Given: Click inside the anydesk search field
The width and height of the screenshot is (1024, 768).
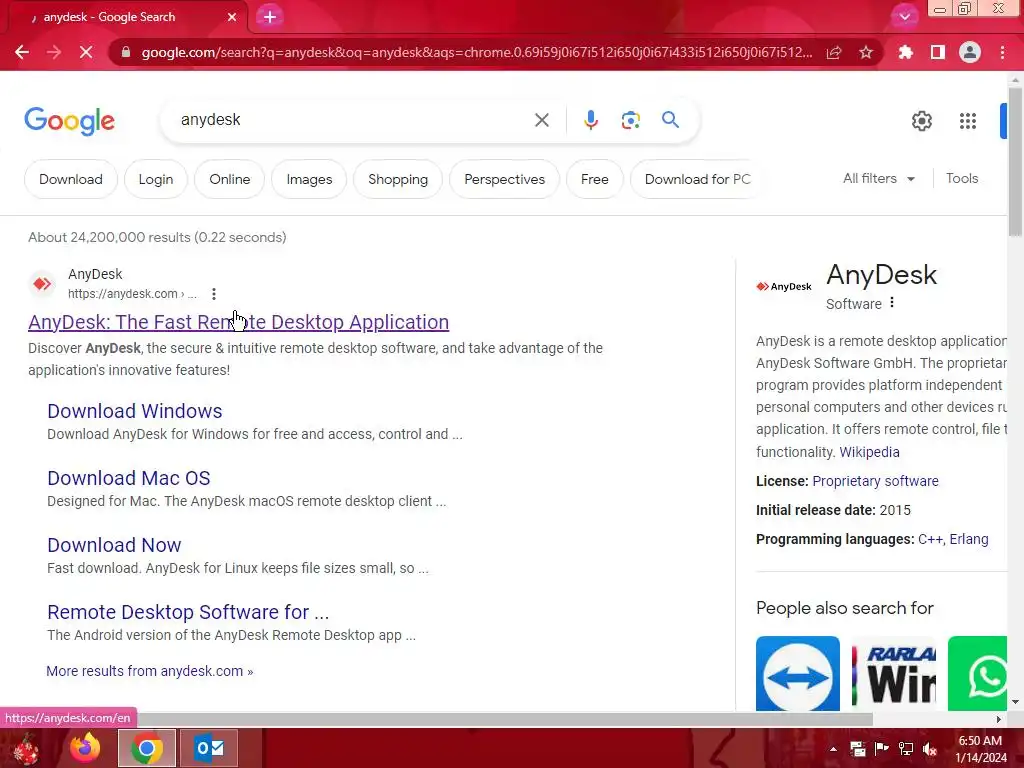Looking at the screenshot, I should tap(353, 120).
